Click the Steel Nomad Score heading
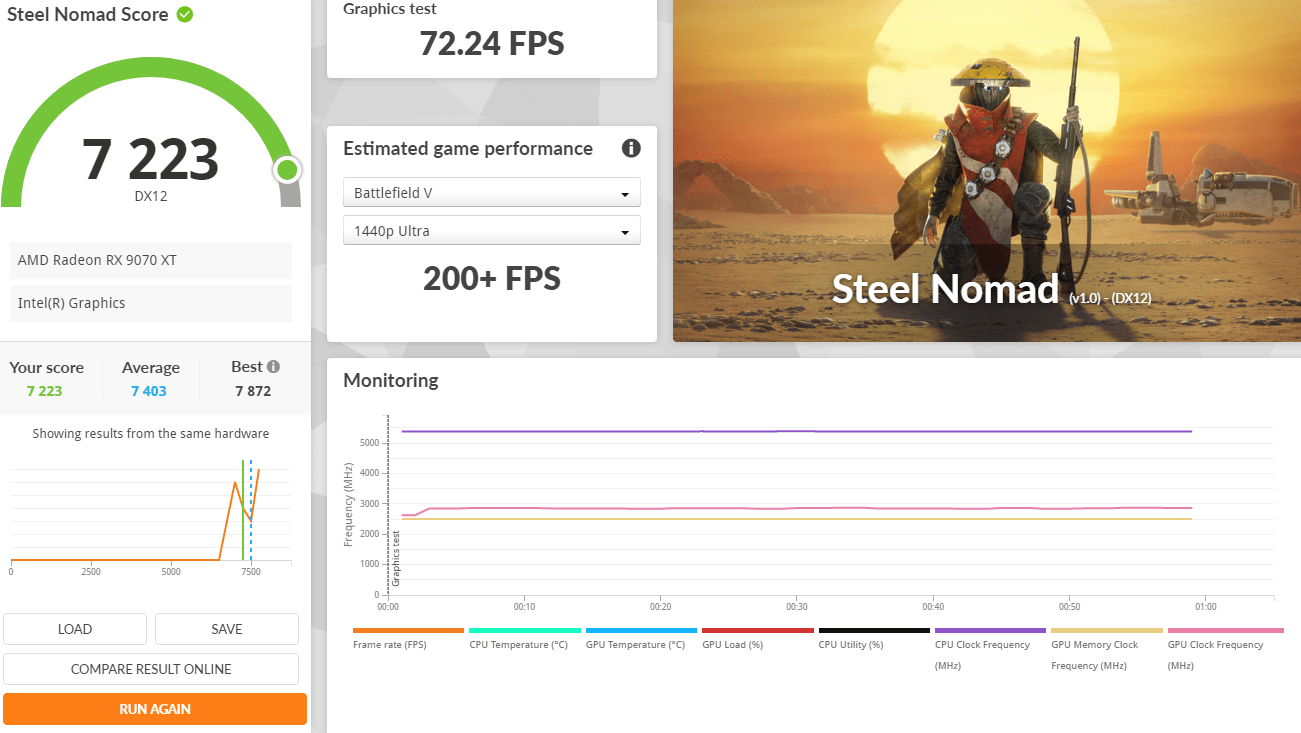The image size is (1301, 733). (88, 15)
